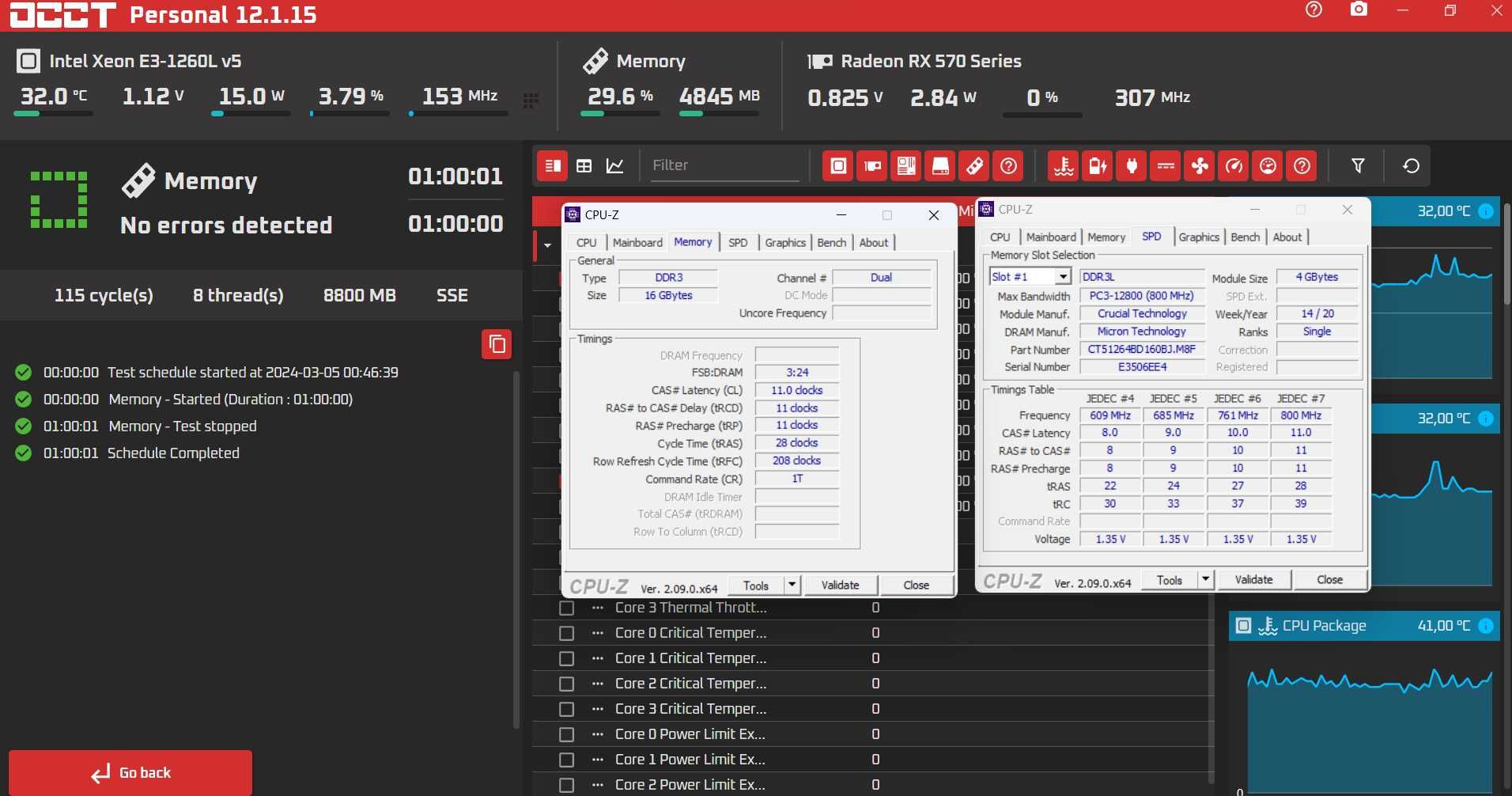Toggle the unknown-device filter after the memory filter
The height and width of the screenshot is (796, 1512).
(x=1008, y=165)
